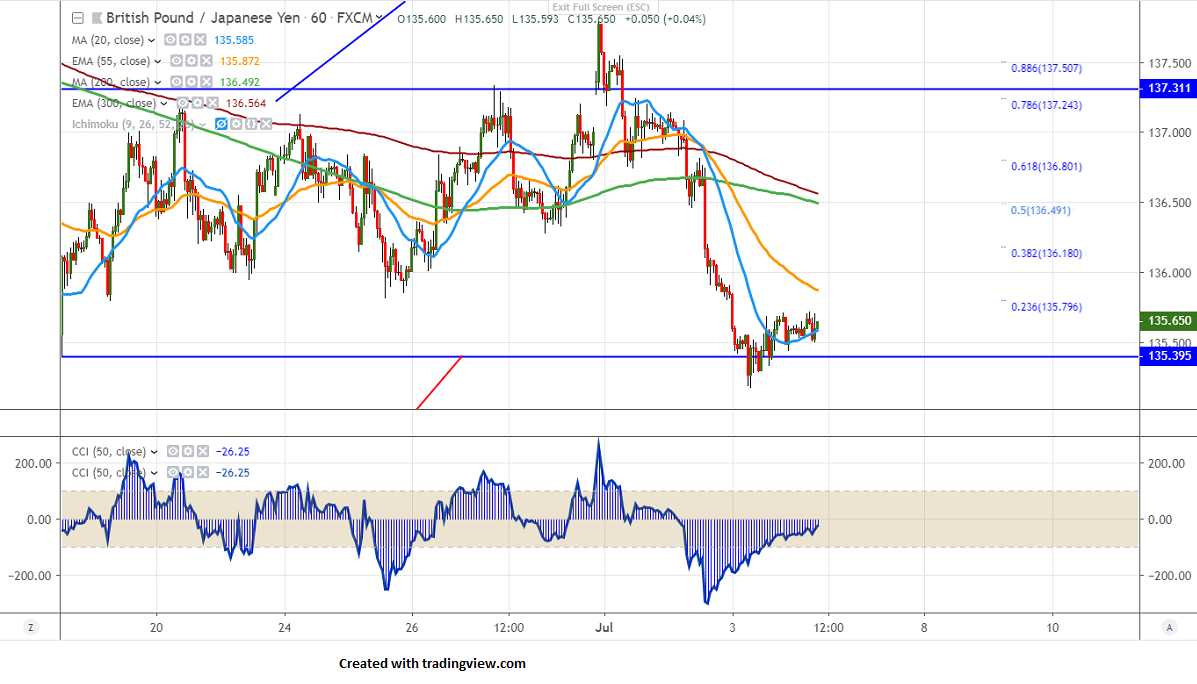1197x684 pixels.
Task: Hide the MA (20, close) indicator
Action: tap(170, 40)
